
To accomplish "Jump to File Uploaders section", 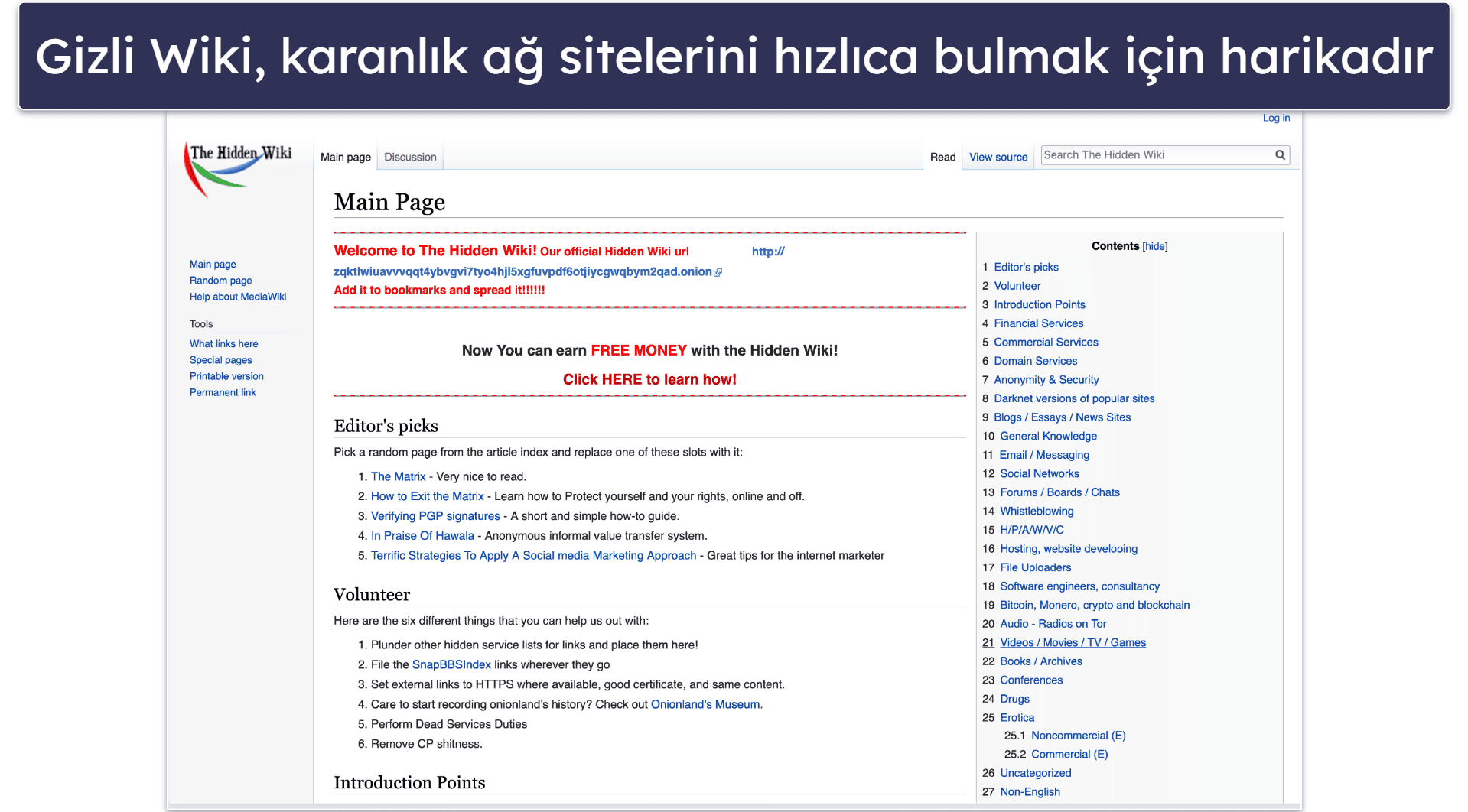I will coord(1035,567).
